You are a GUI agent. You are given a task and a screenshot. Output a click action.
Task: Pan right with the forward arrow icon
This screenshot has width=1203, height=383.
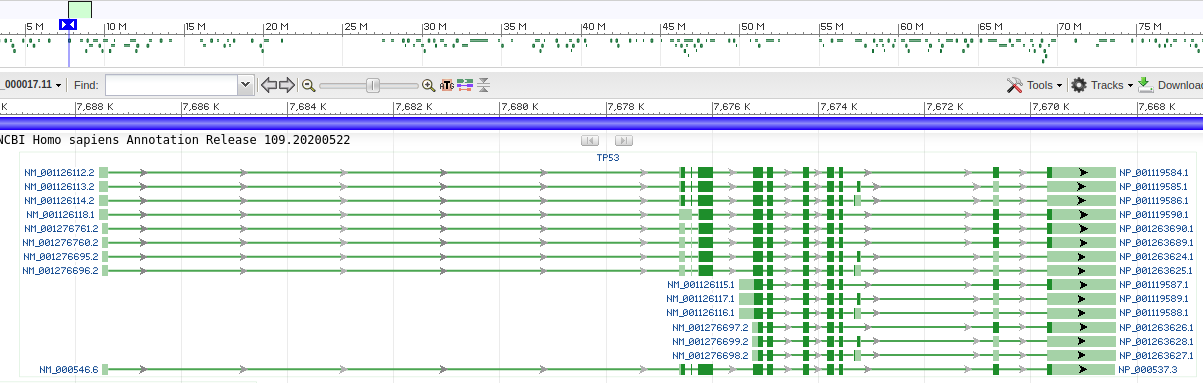point(287,85)
